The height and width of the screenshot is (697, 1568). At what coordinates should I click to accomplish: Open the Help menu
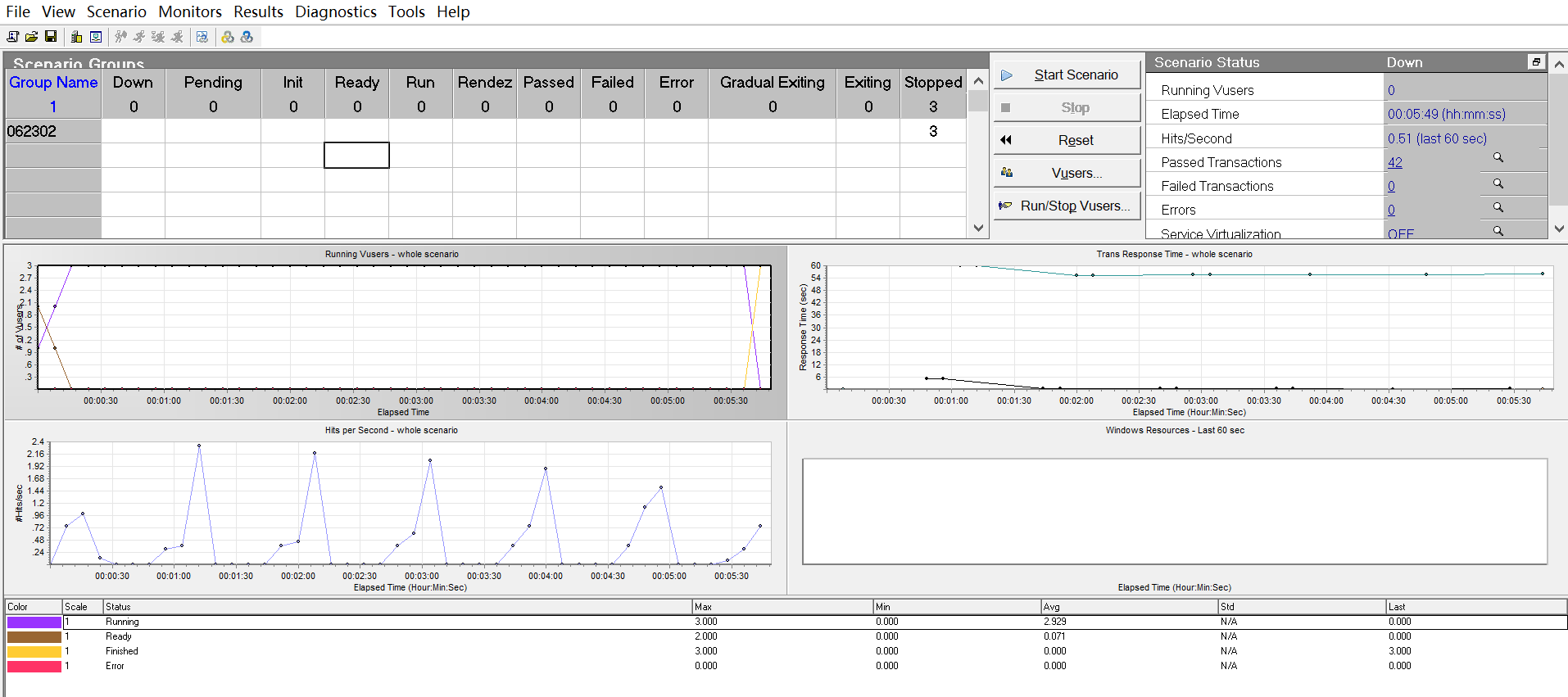453,11
